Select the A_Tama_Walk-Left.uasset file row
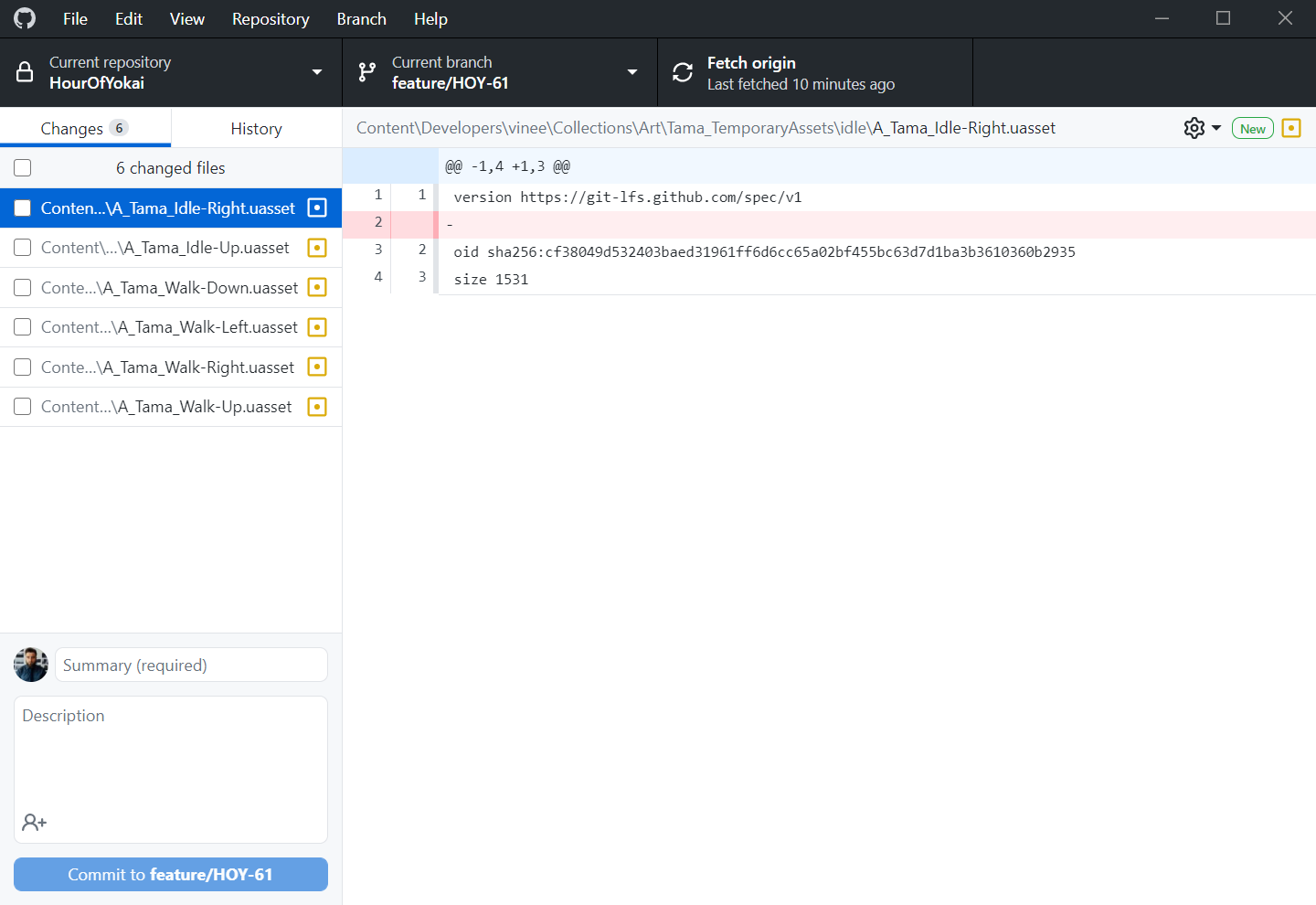 point(171,327)
